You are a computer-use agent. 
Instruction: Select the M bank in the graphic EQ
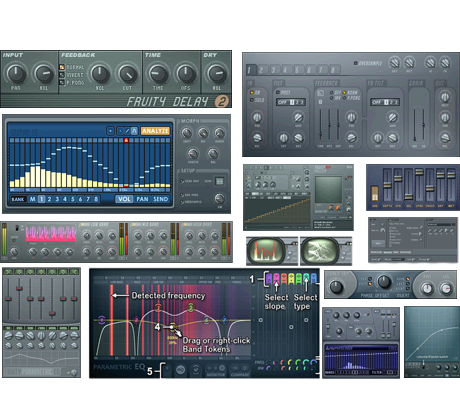(x=32, y=199)
